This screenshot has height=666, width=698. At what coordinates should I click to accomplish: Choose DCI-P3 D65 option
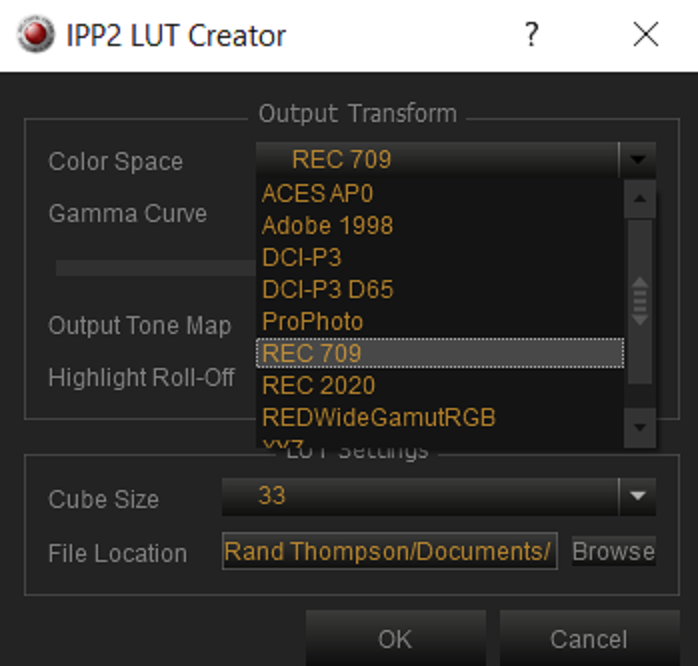click(x=440, y=290)
